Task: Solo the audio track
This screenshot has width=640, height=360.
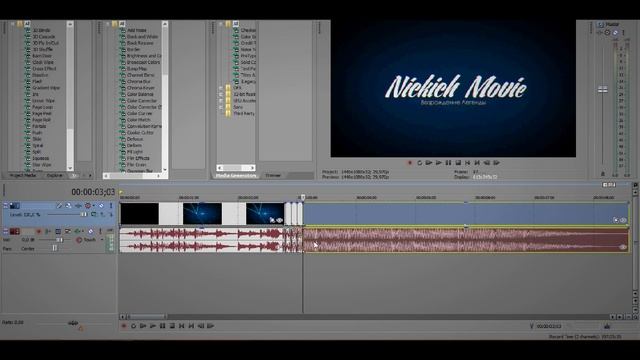Action: point(100,231)
